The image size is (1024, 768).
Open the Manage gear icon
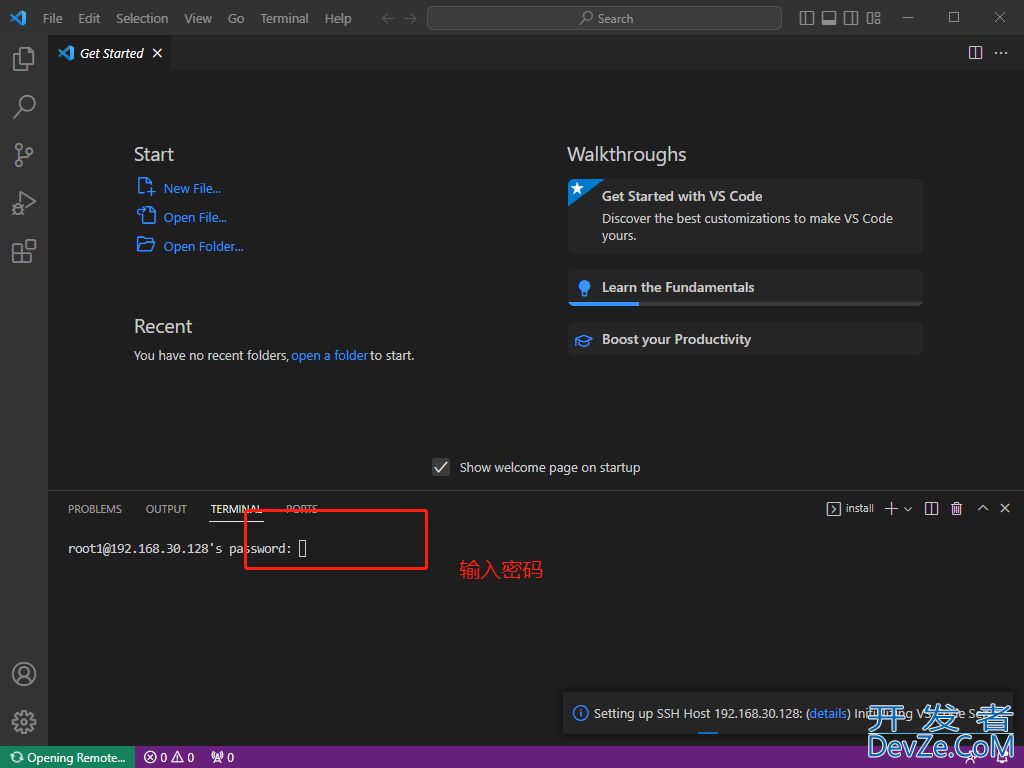(24, 722)
